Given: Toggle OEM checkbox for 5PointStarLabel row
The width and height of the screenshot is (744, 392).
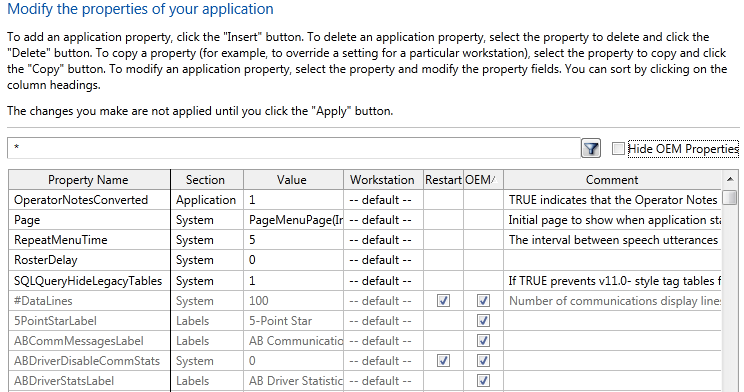Looking at the screenshot, I should coord(483,321).
